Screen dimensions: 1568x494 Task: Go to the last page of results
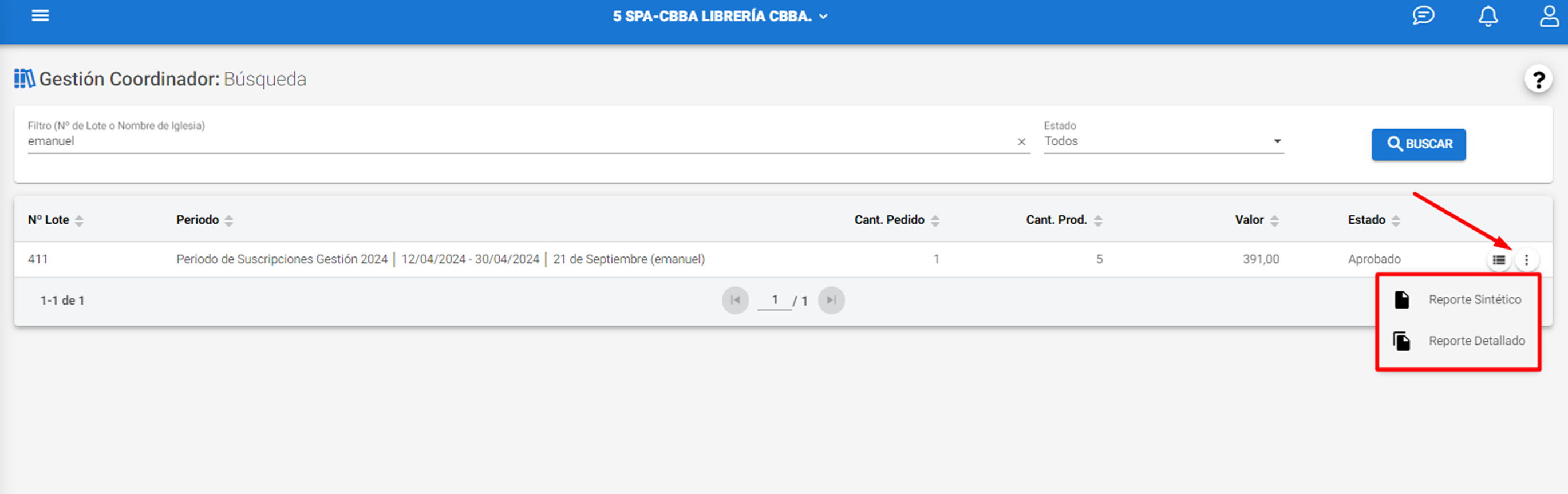831,301
